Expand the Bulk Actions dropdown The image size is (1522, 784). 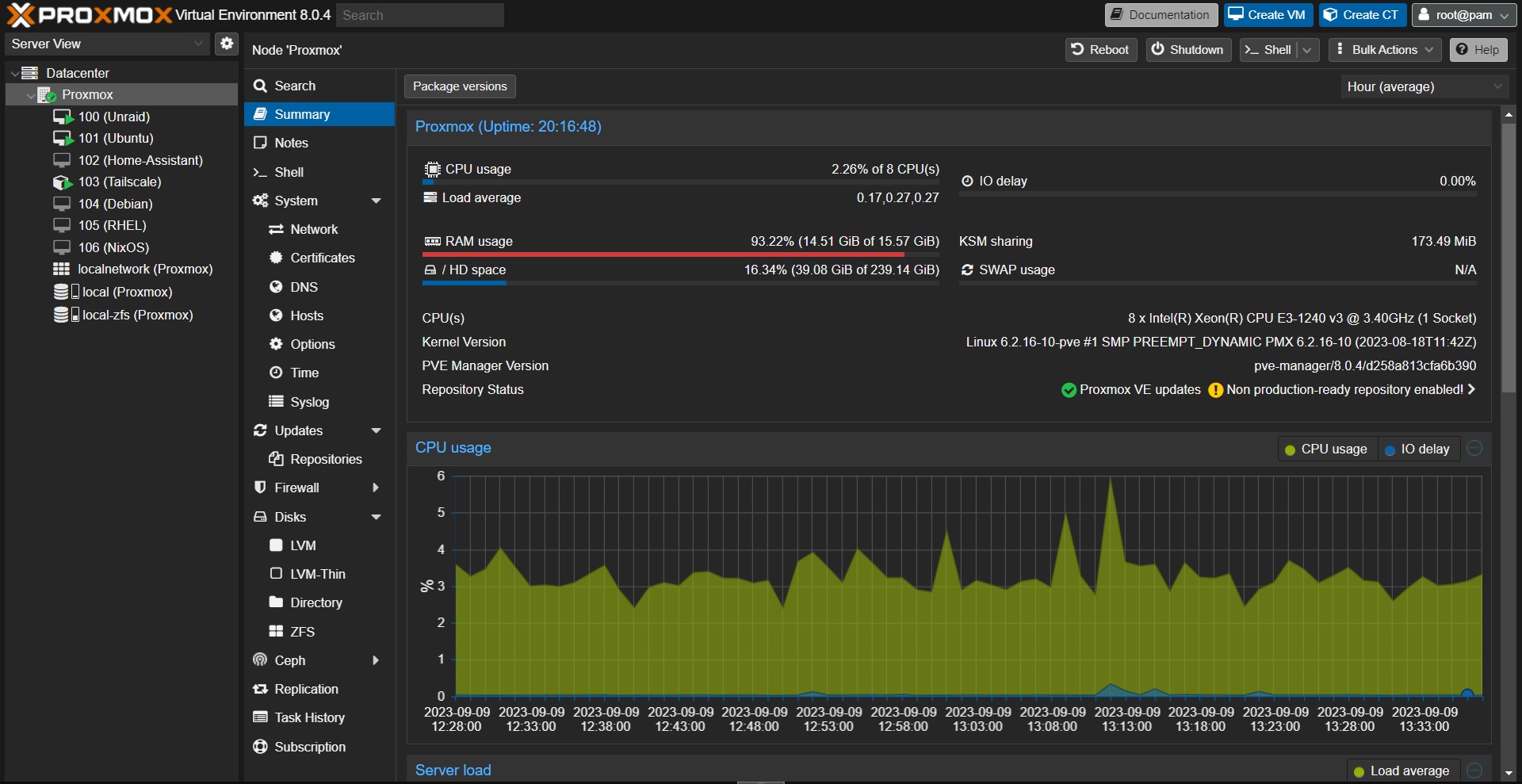point(1384,50)
